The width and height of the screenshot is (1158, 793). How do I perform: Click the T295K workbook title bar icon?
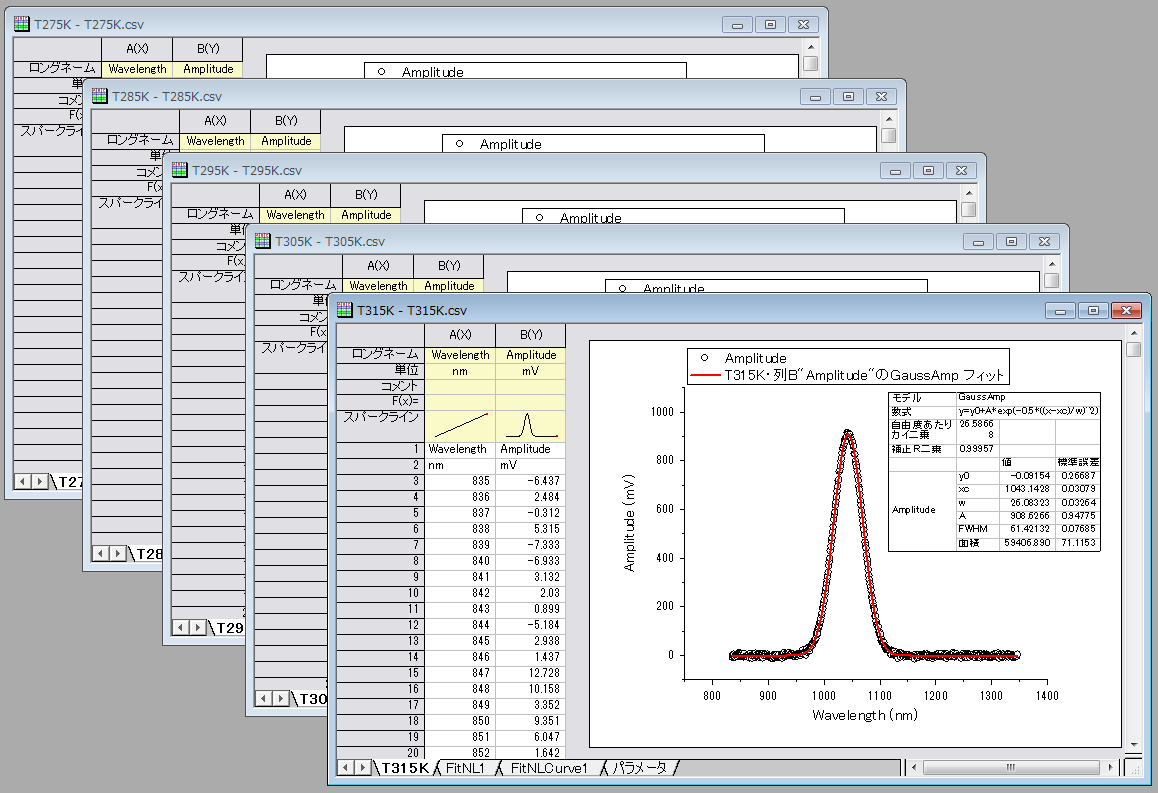pyautogui.click(x=180, y=171)
